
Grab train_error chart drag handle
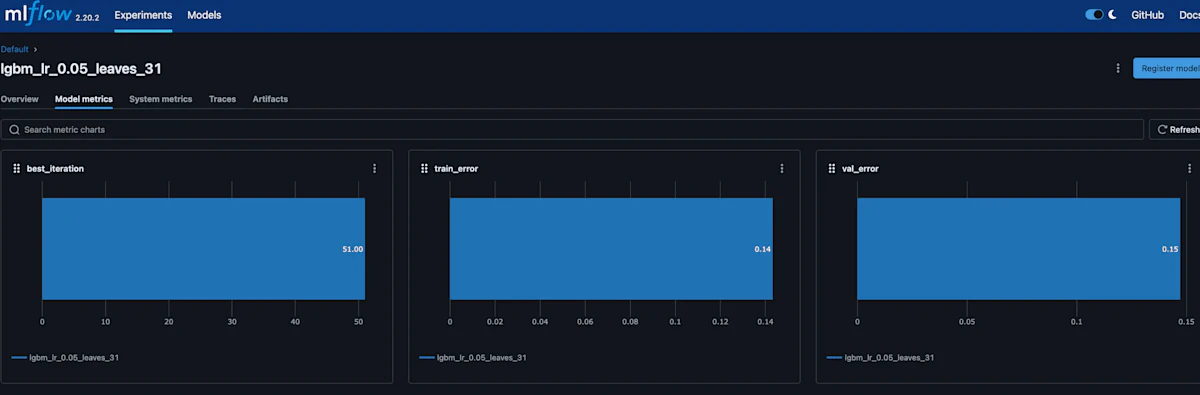pyautogui.click(x=424, y=169)
